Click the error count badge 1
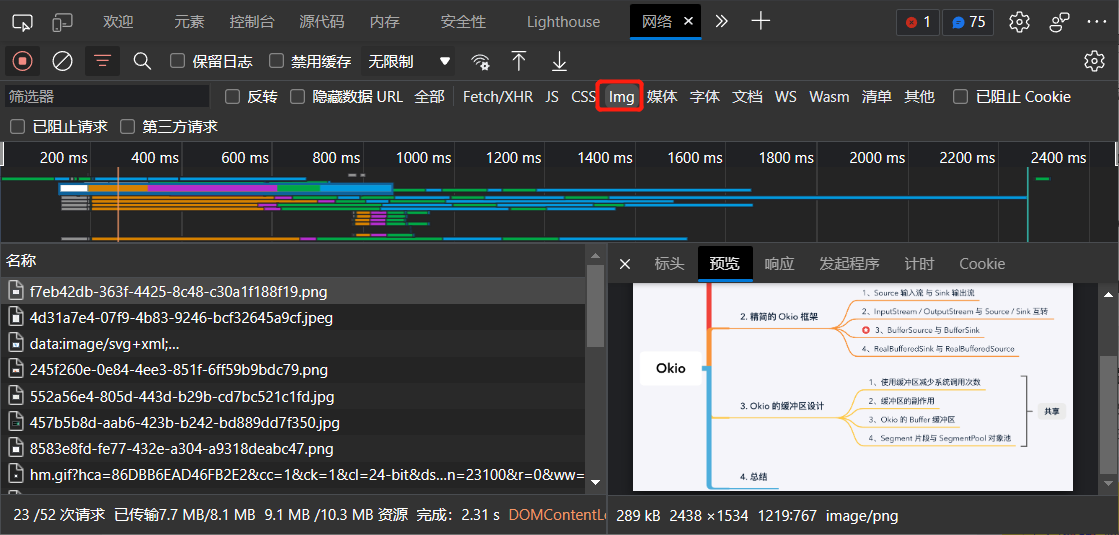This screenshot has width=1119, height=535. [x=918, y=22]
